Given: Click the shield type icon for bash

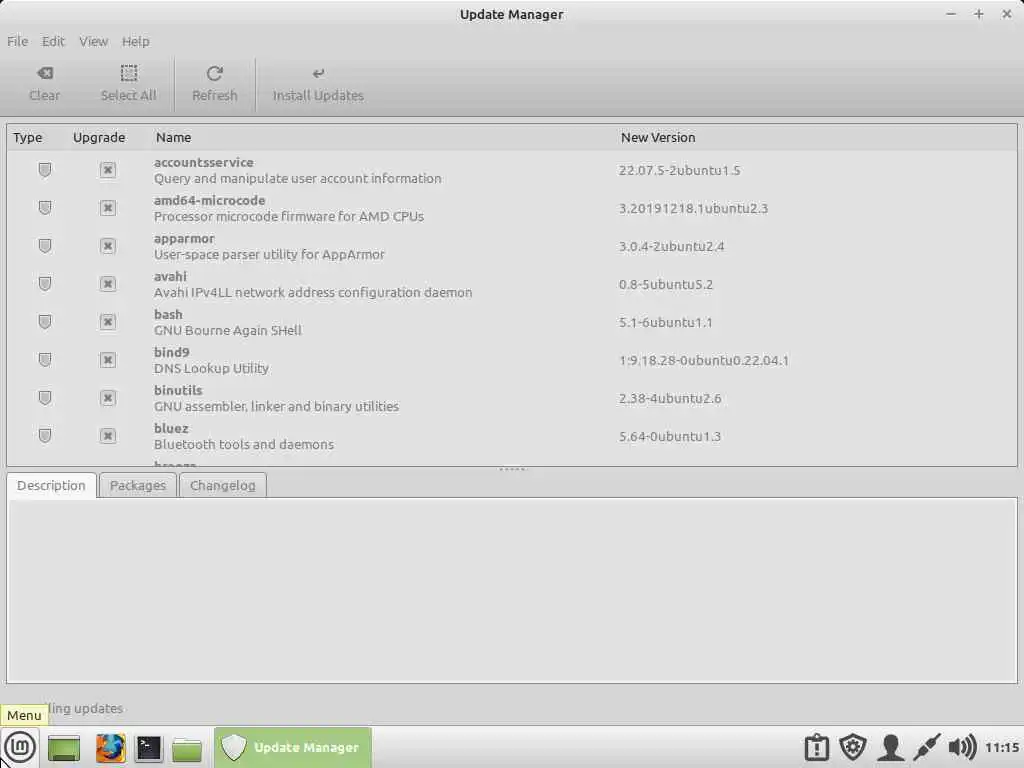Looking at the screenshot, I should click(44, 322).
